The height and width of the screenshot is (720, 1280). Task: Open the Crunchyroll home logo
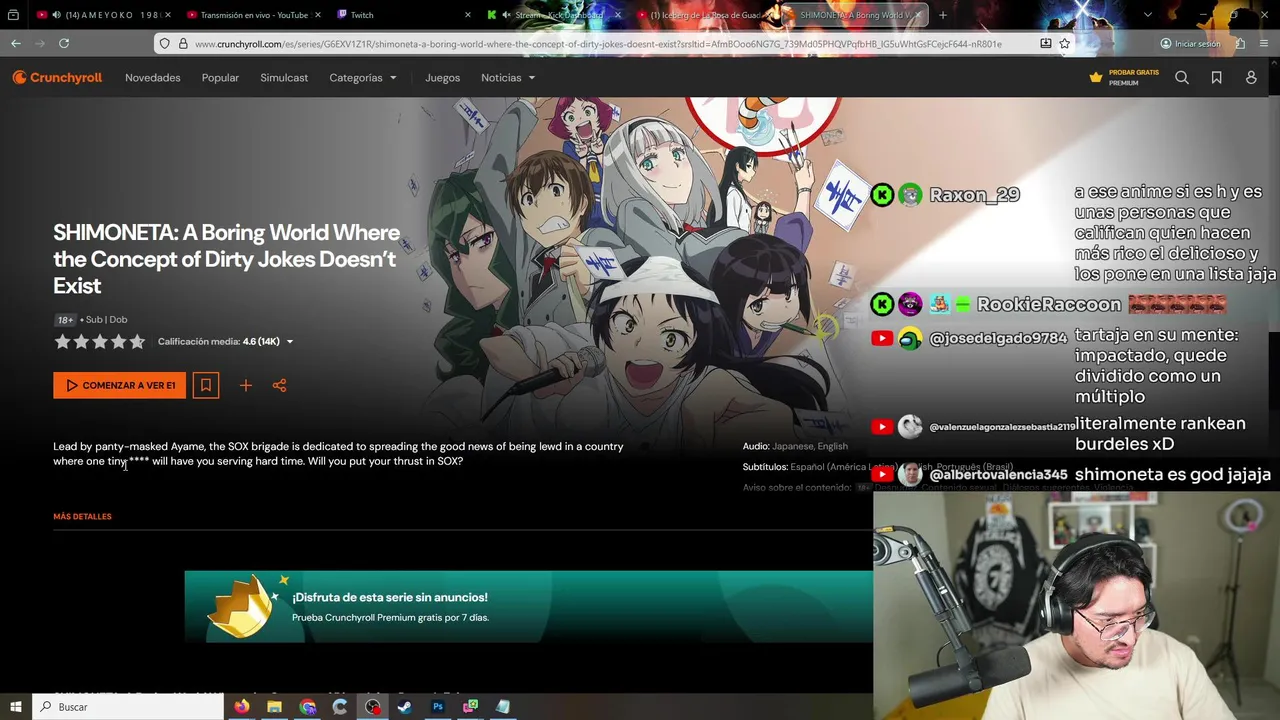57,78
